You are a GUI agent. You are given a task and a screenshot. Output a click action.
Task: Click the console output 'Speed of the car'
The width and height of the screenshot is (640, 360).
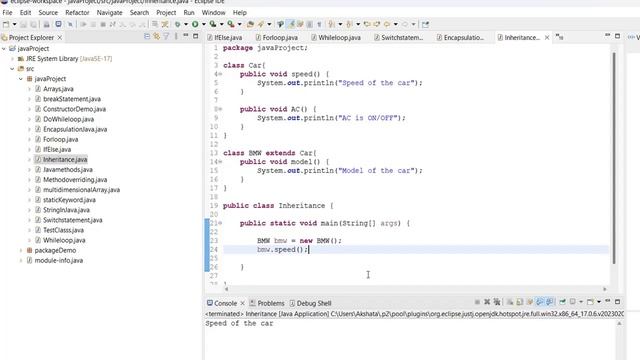pos(239,323)
